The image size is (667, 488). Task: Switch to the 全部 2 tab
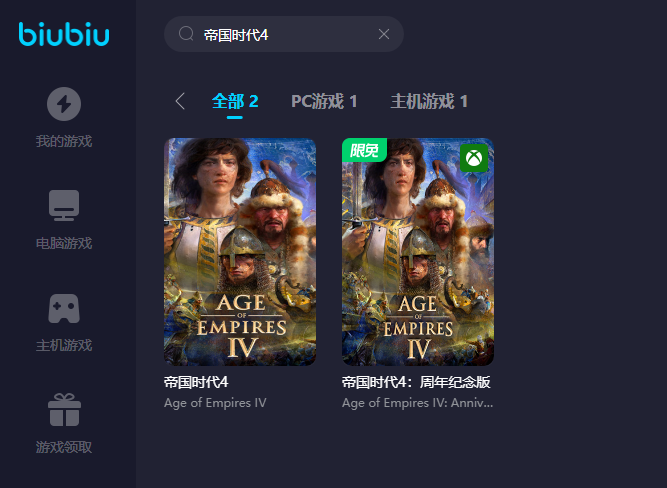click(235, 101)
